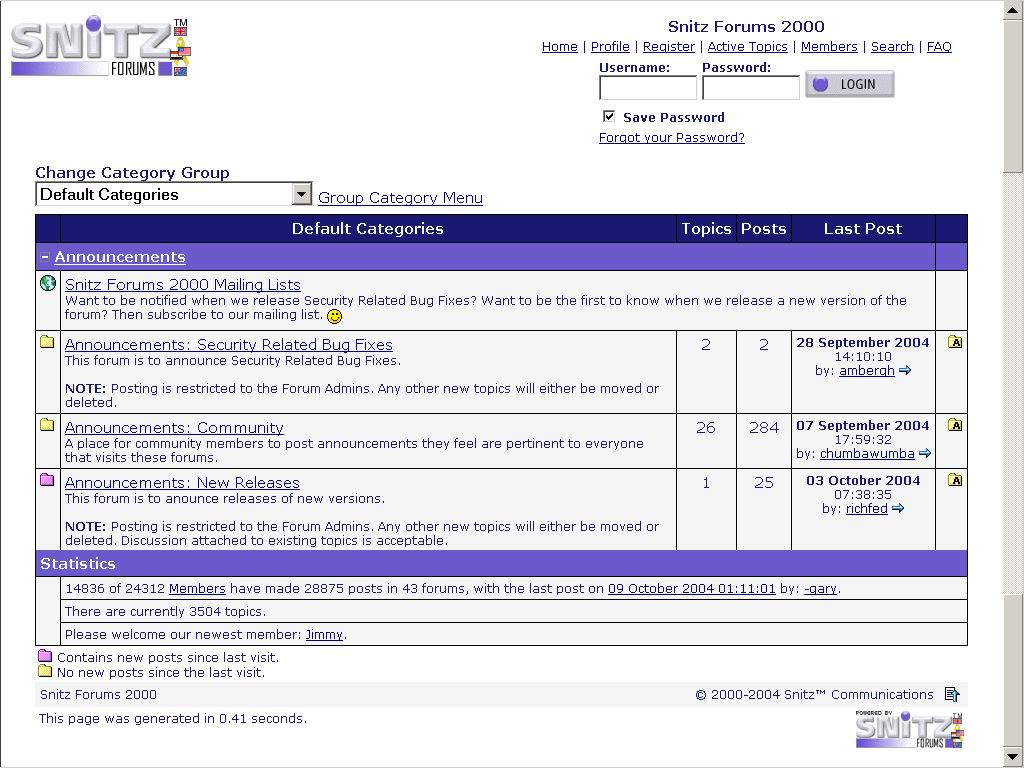The width and height of the screenshot is (1024, 768).
Task: Click the globe icon beside Mailing Lists
Action: click(48, 283)
